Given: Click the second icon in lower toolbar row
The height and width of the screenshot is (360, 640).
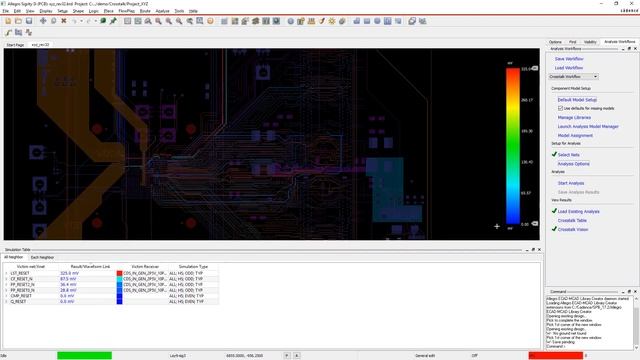Looking at the screenshot, I should [18, 32].
